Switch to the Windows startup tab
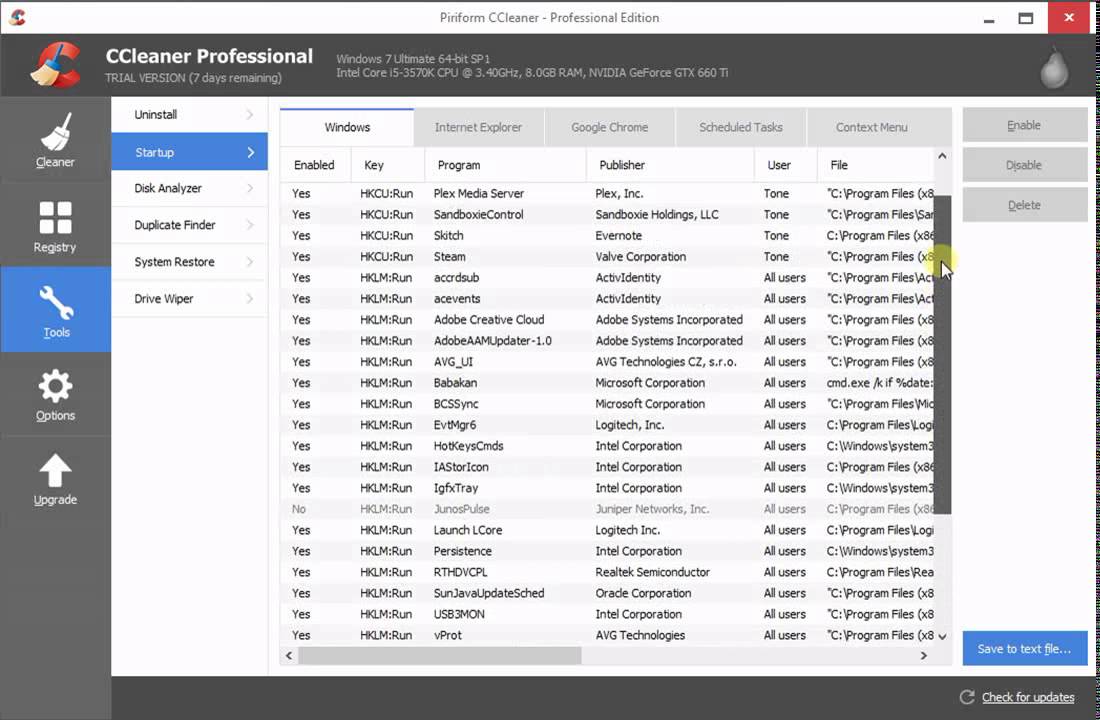 [347, 127]
